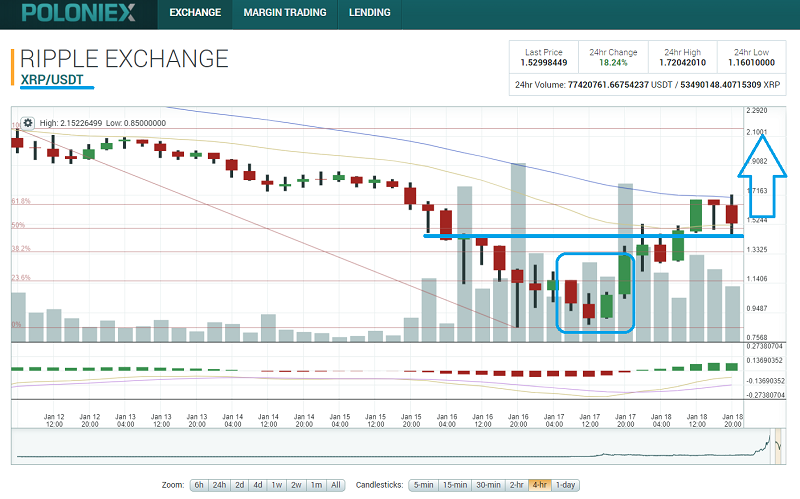Click the 38.2% Fibonacci level label
This screenshot has width=800, height=499.
pos(21,248)
